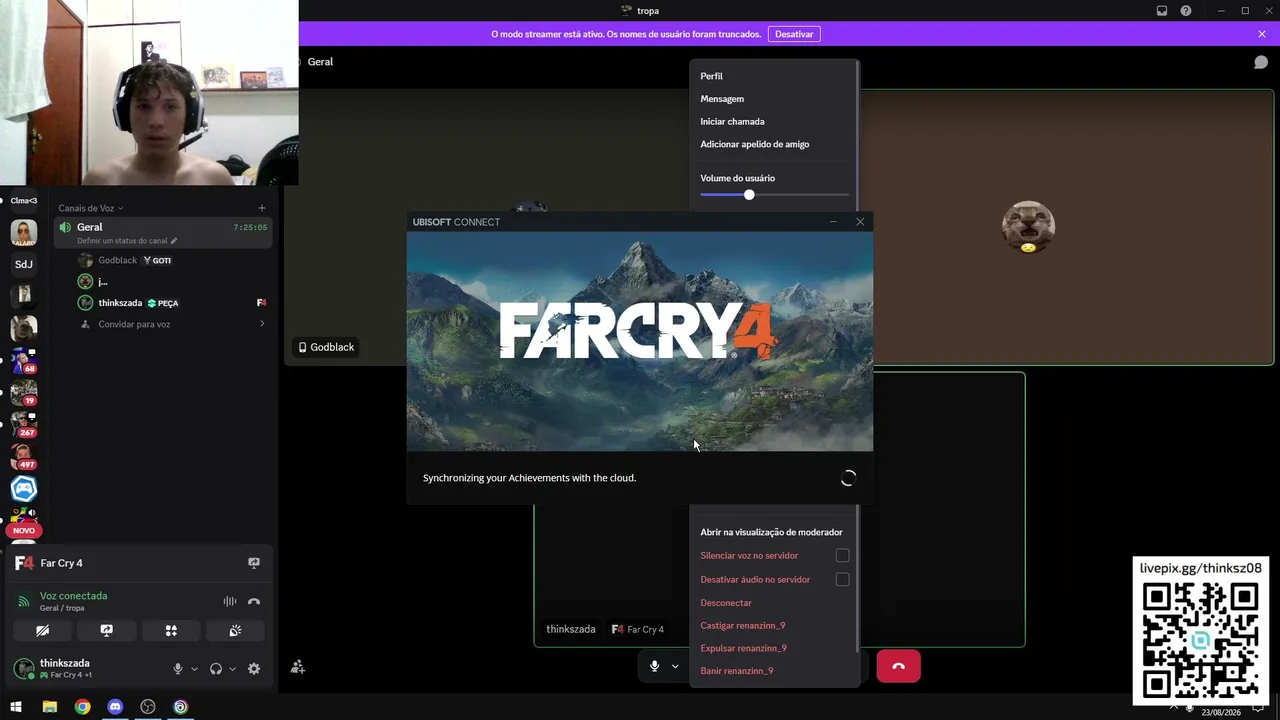Open inbox icon in title bar
This screenshot has height=720, width=1280.
click(1162, 11)
